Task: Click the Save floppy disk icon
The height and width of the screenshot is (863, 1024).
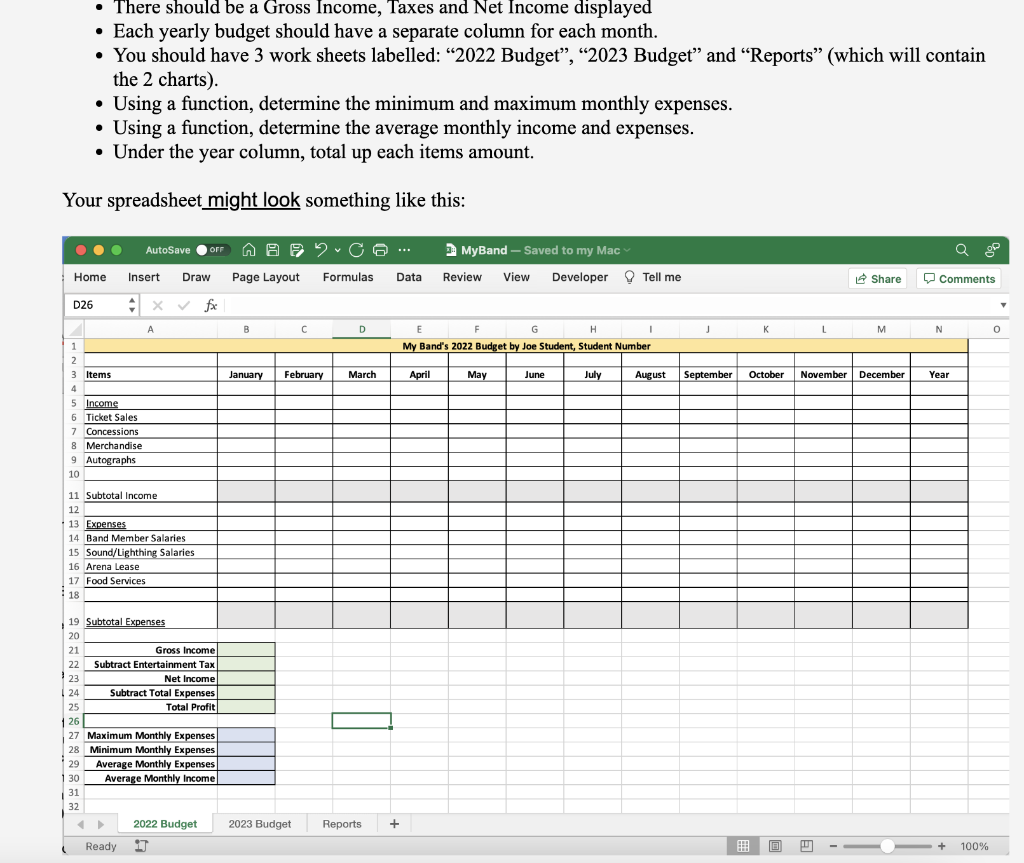Action: click(273, 250)
